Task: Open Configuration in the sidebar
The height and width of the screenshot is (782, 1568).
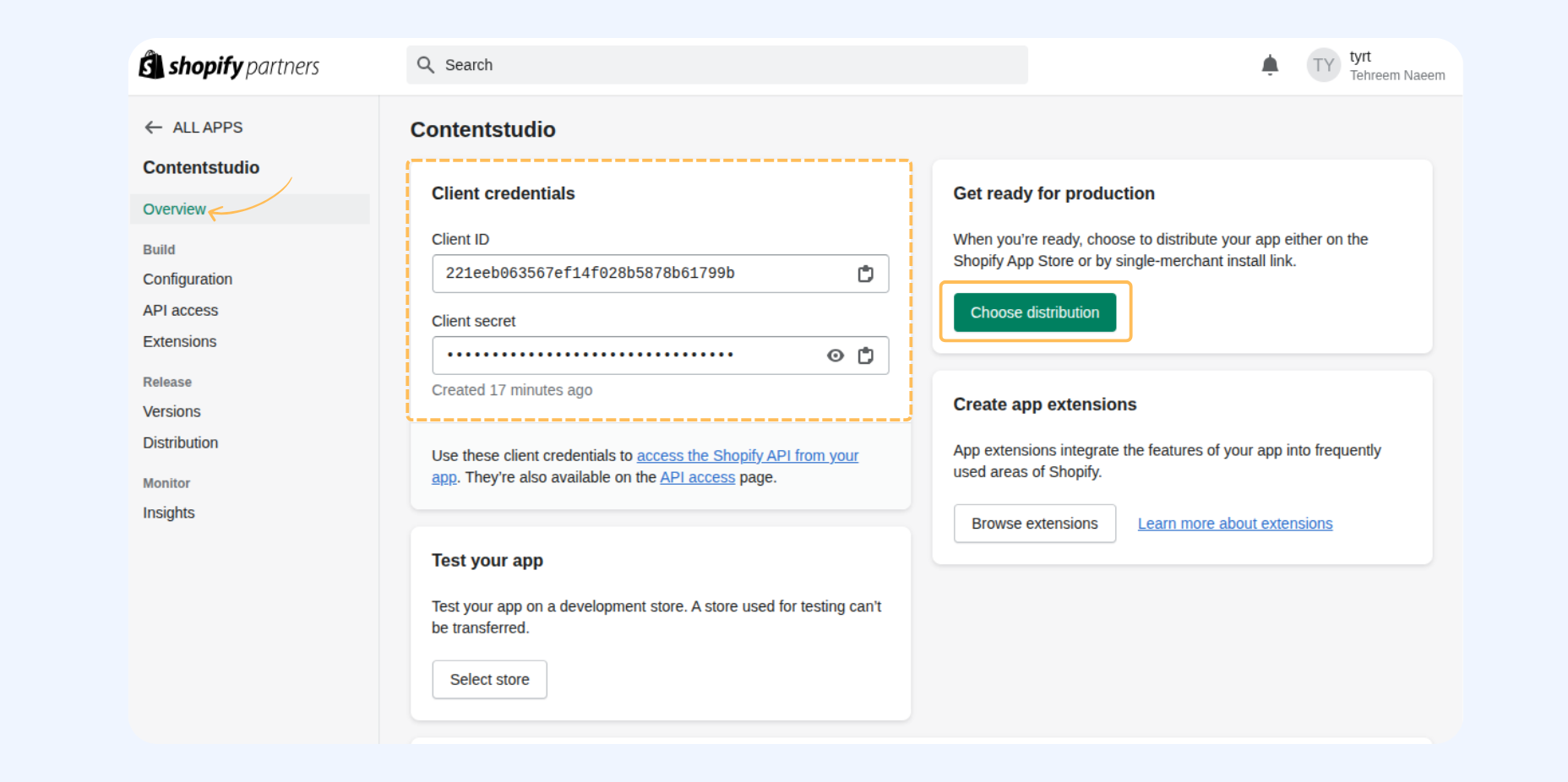Action: click(x=188, y=280)
